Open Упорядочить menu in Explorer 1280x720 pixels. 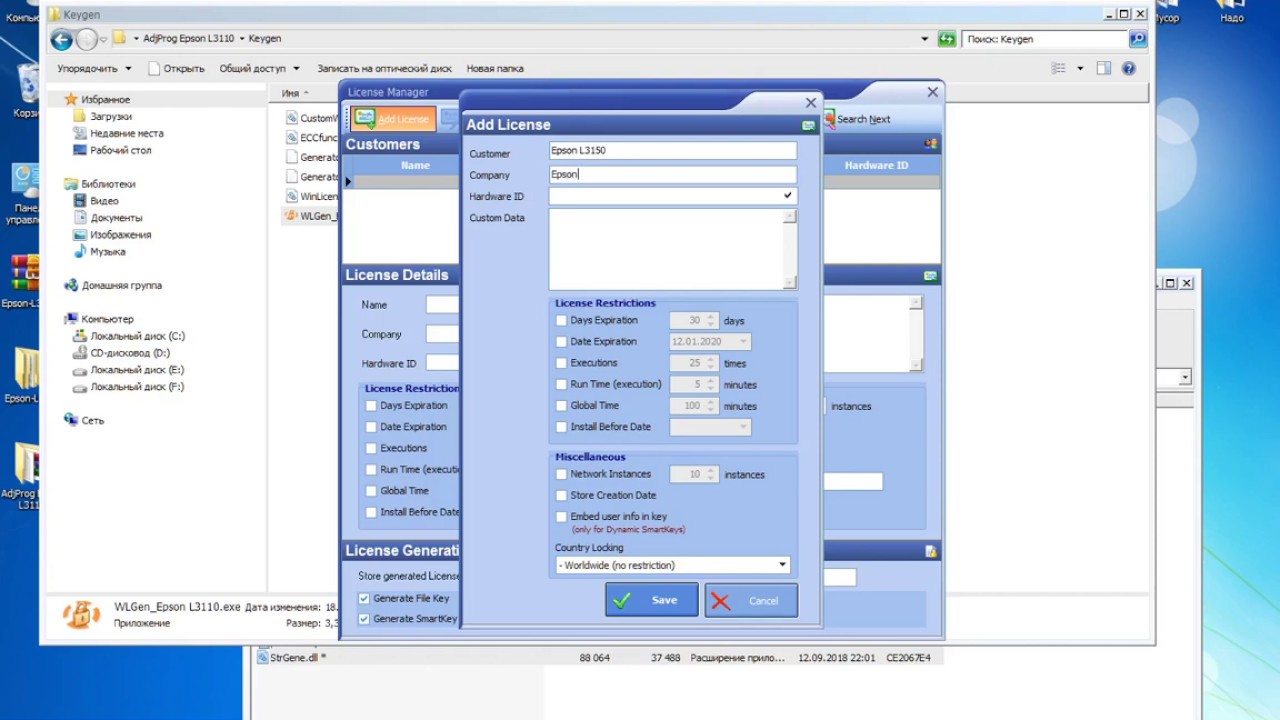click(x=94, y=68)
